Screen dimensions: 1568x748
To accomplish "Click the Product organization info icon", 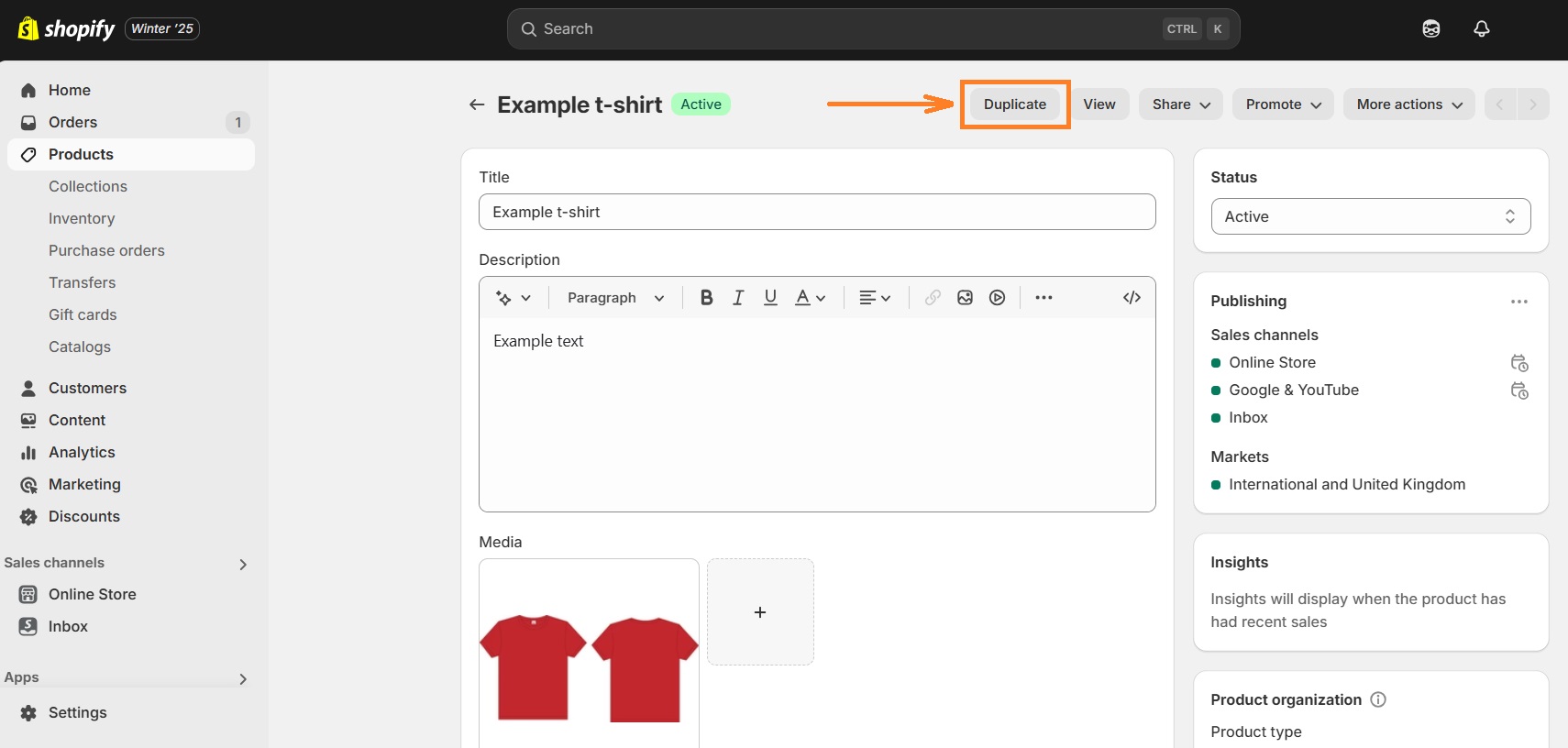I will (x=1378, y=699).
